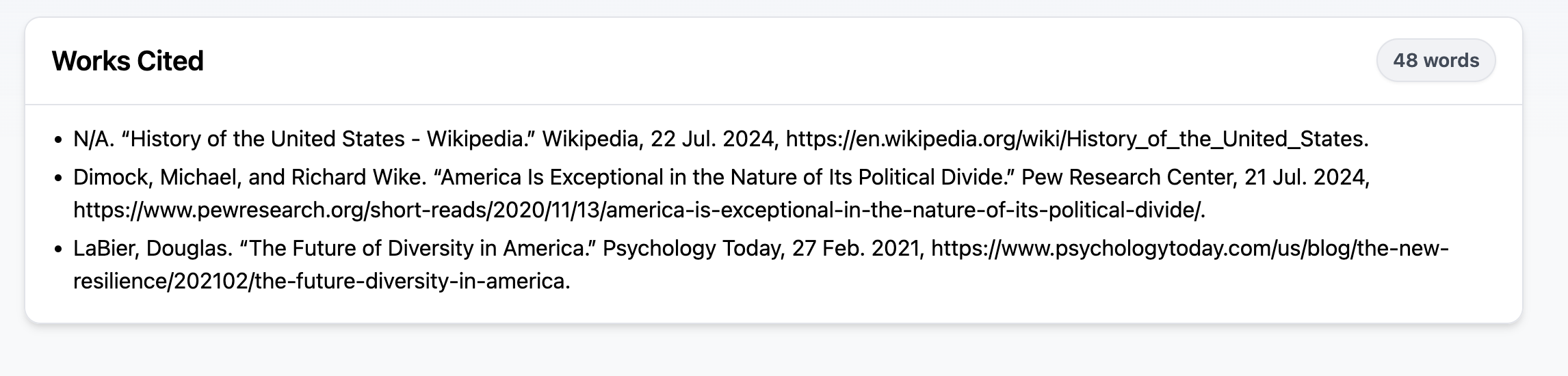Click author names Dimock, Michael, and Richard Wike

(x=249, y=177)
